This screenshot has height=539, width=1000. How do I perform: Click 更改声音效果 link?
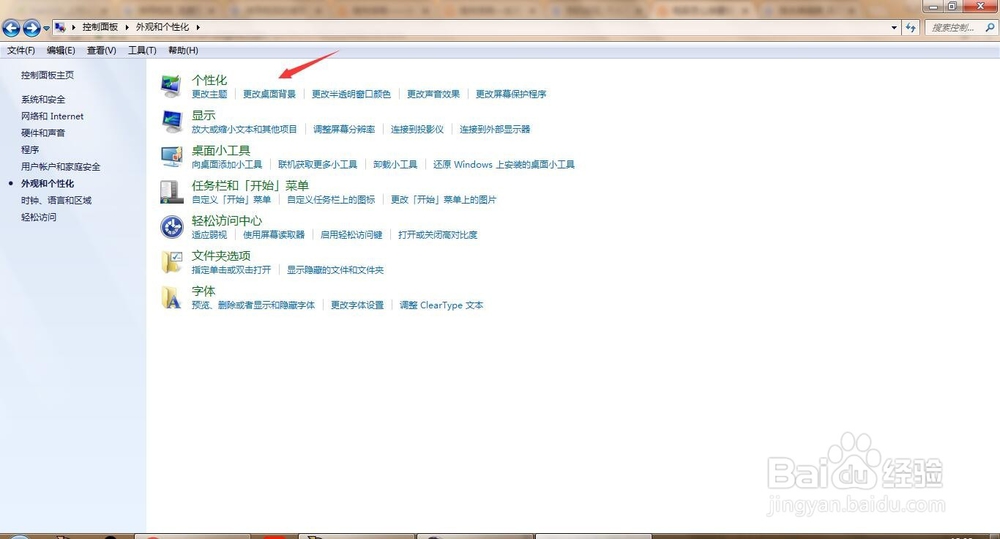(433, 94)
